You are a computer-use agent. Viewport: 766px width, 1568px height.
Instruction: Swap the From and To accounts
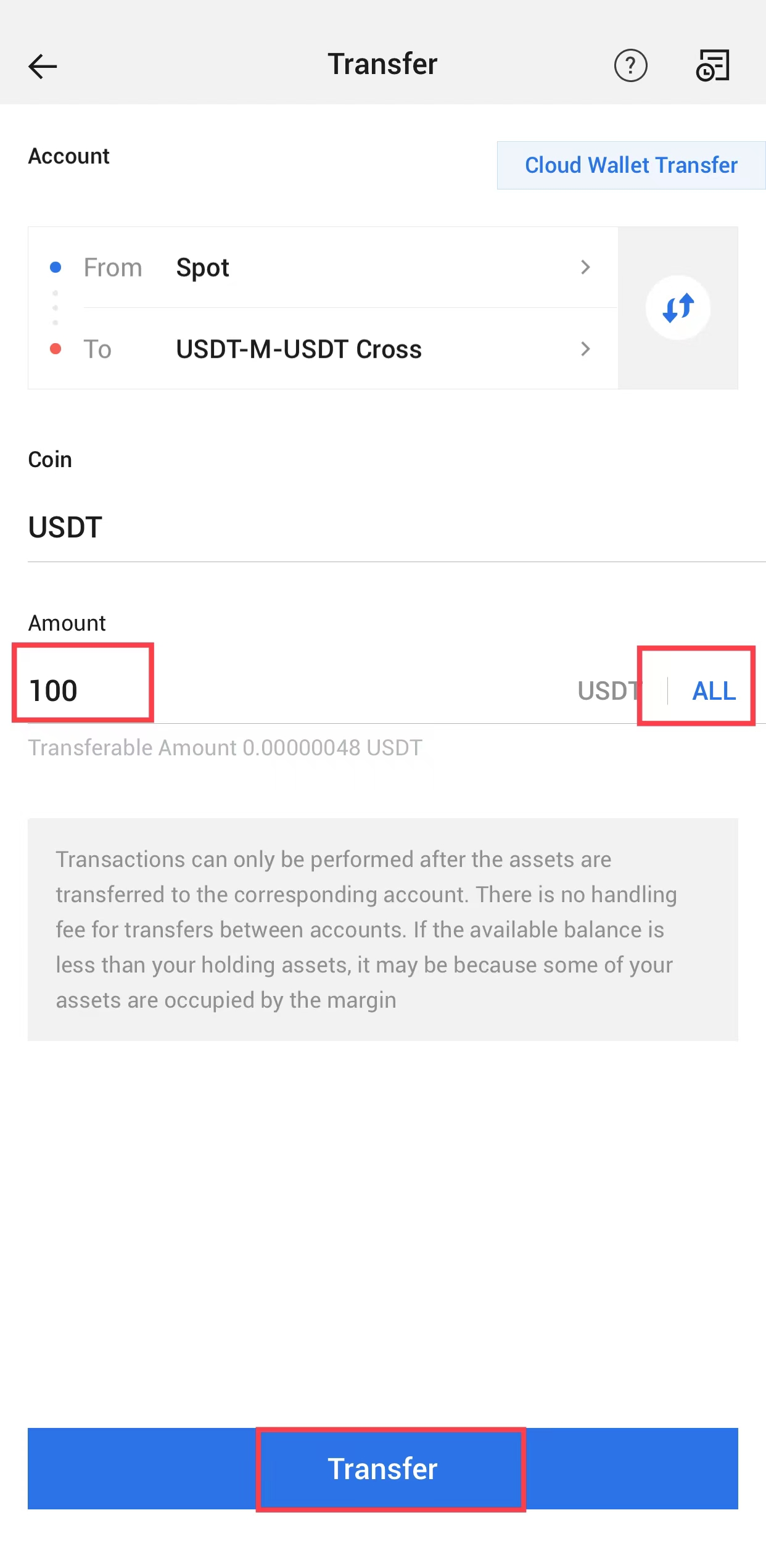coord(678,307)
